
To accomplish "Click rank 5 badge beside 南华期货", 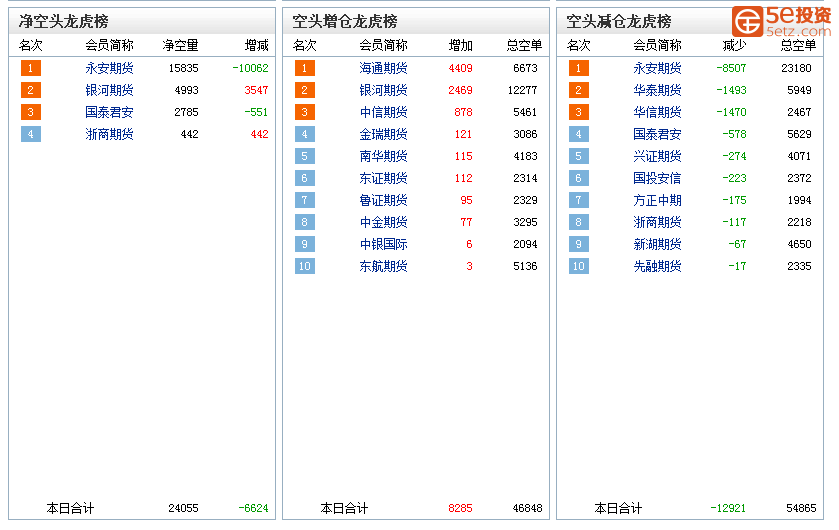I will pos(304,156).
